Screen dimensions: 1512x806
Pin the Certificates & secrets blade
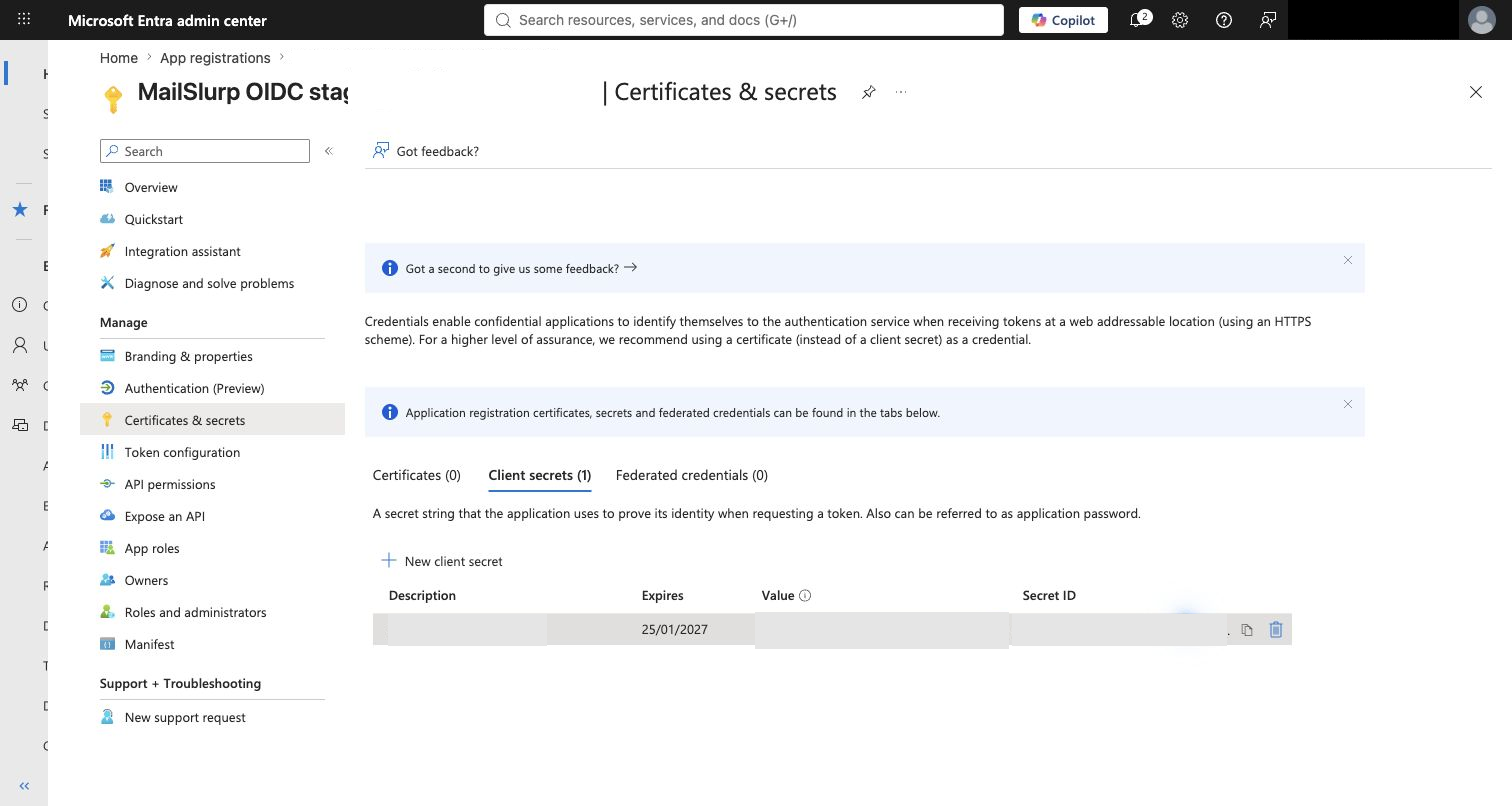tap(868, 92)
